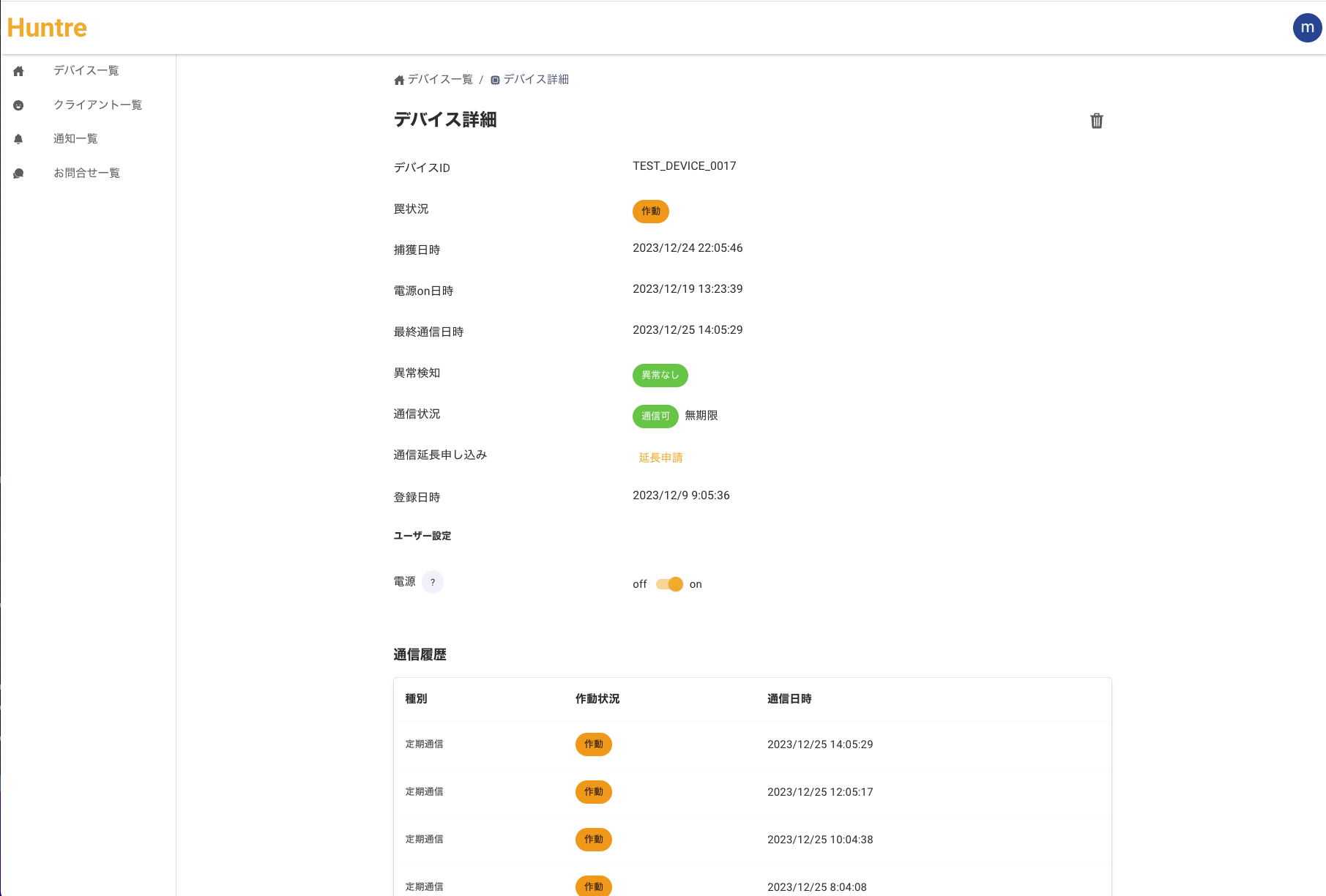Open お問合せ一覧 in the sidebar
Viewport: 1326px width, 896px height.
click(86, 173)
